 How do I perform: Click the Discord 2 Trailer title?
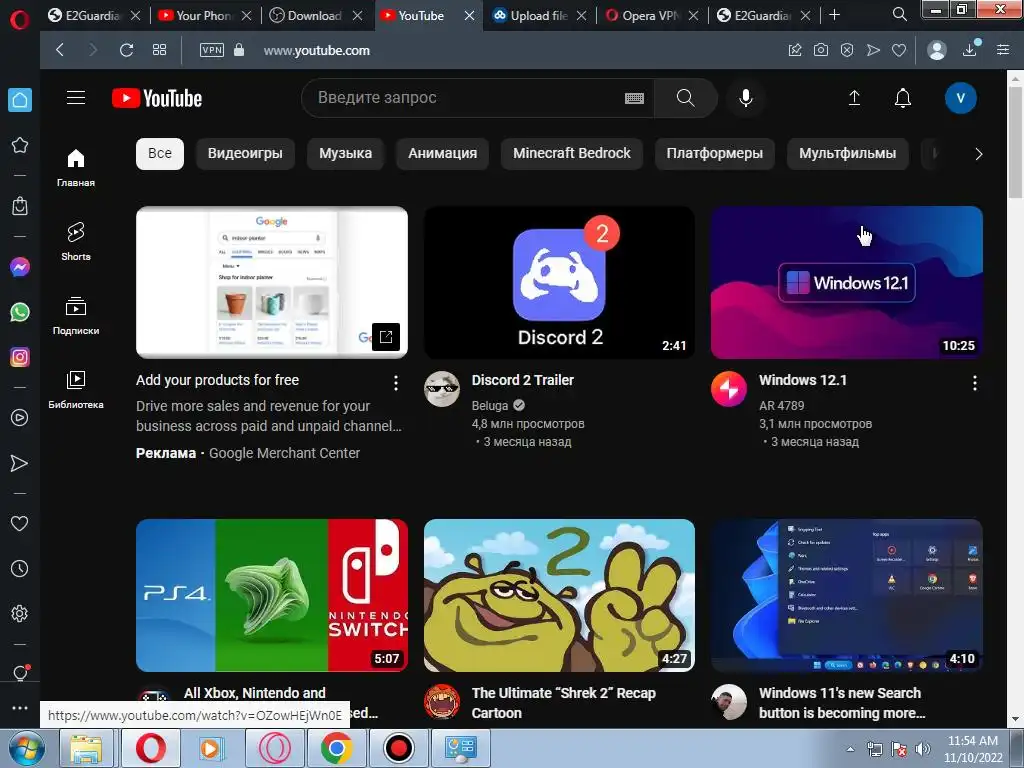click(x=522, y=380)
